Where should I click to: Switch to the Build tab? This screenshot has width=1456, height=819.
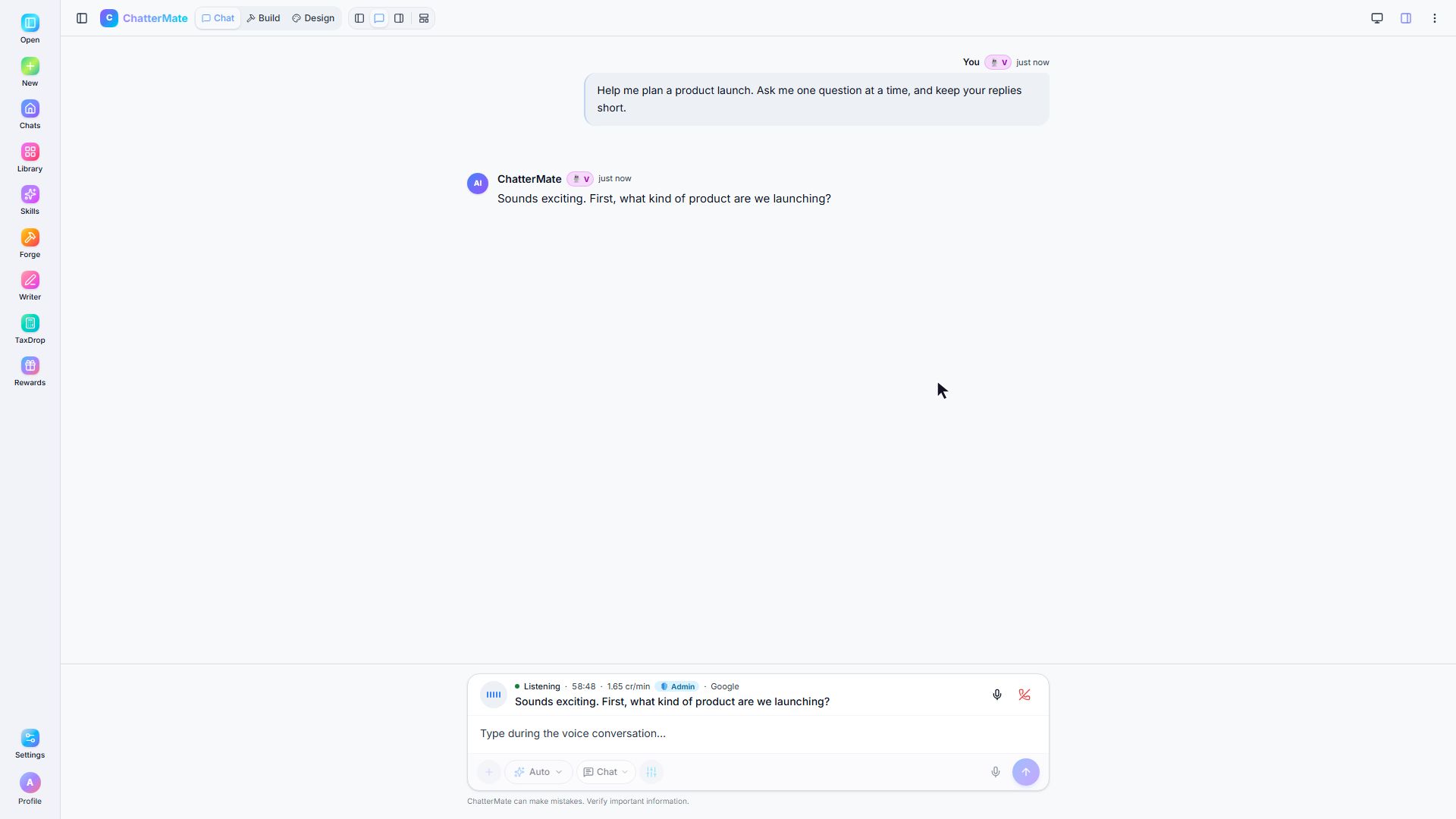[263, 18]
